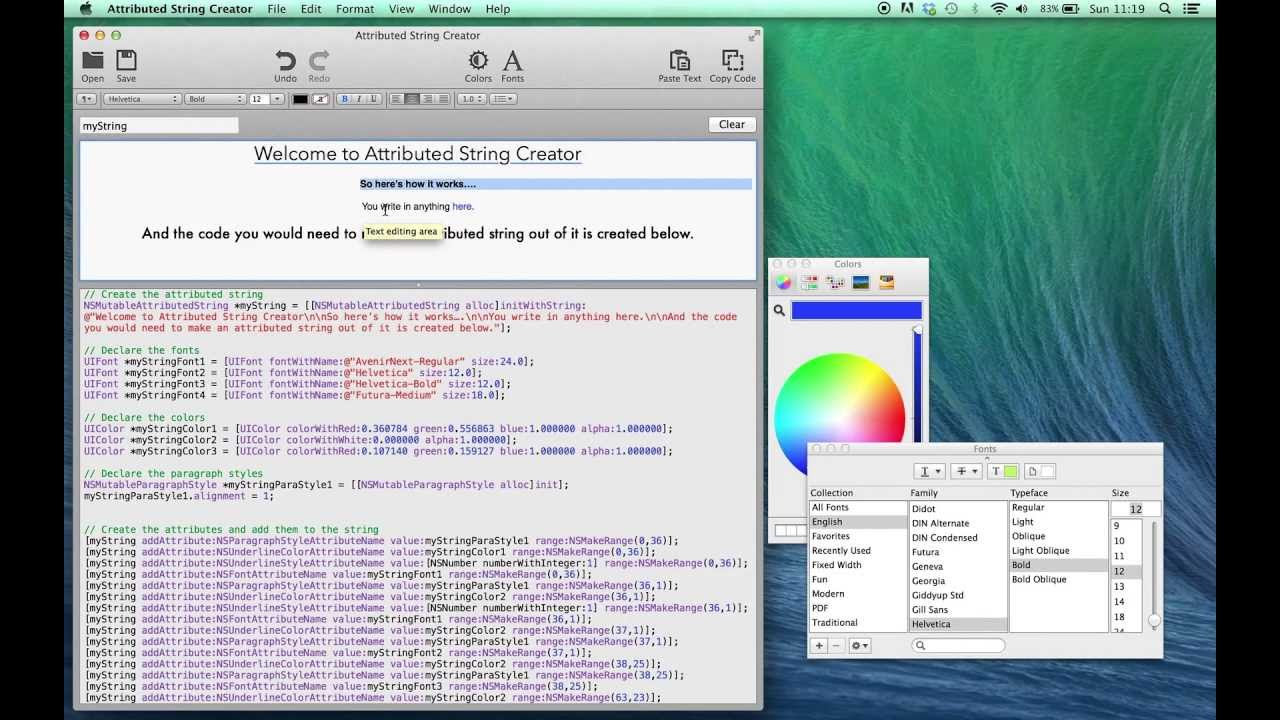Click the Redo arrow icon

pos(319,60)
